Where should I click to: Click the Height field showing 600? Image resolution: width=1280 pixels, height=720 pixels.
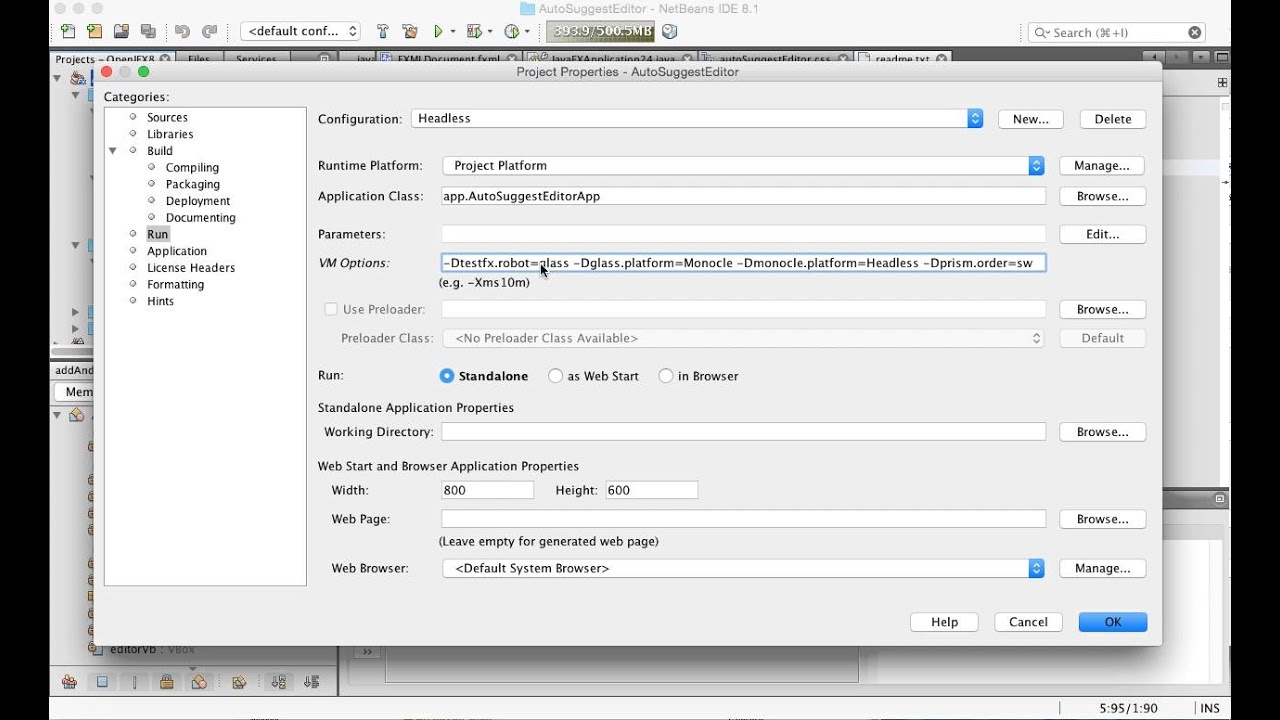(651, 490)
